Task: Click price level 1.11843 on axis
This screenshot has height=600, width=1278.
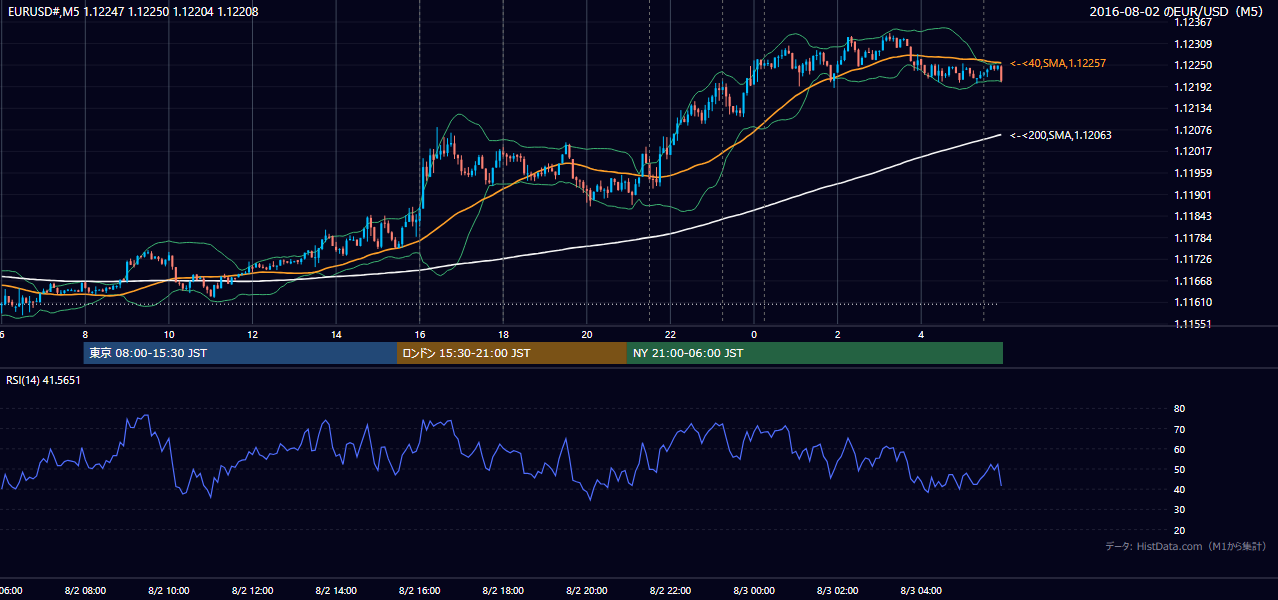Action: 1192,216
